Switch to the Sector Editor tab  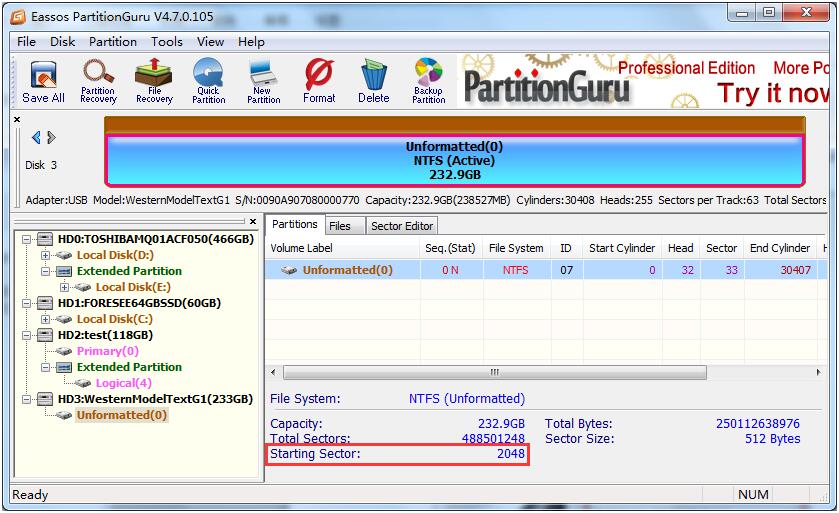pos(402,226)
